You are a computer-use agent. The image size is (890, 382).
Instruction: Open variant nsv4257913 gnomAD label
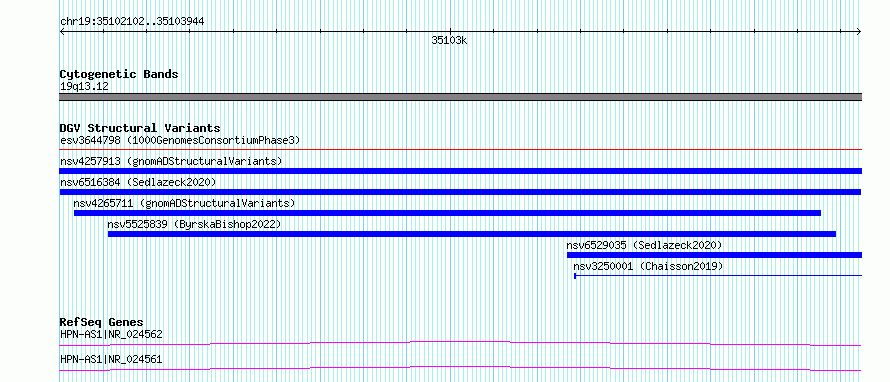(x=171, y=161)
